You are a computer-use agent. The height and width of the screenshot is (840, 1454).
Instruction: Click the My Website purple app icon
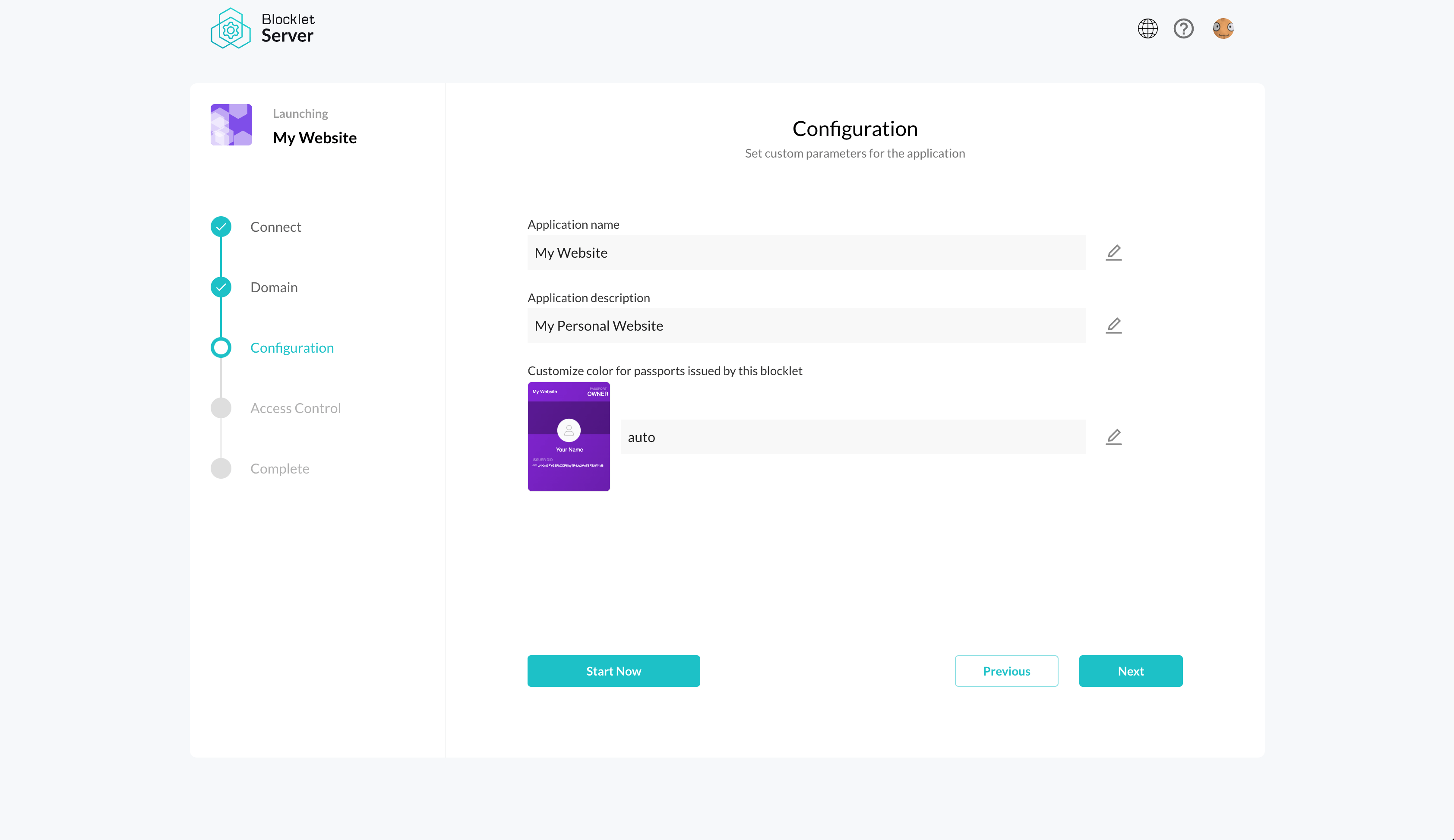coord(231,125)
